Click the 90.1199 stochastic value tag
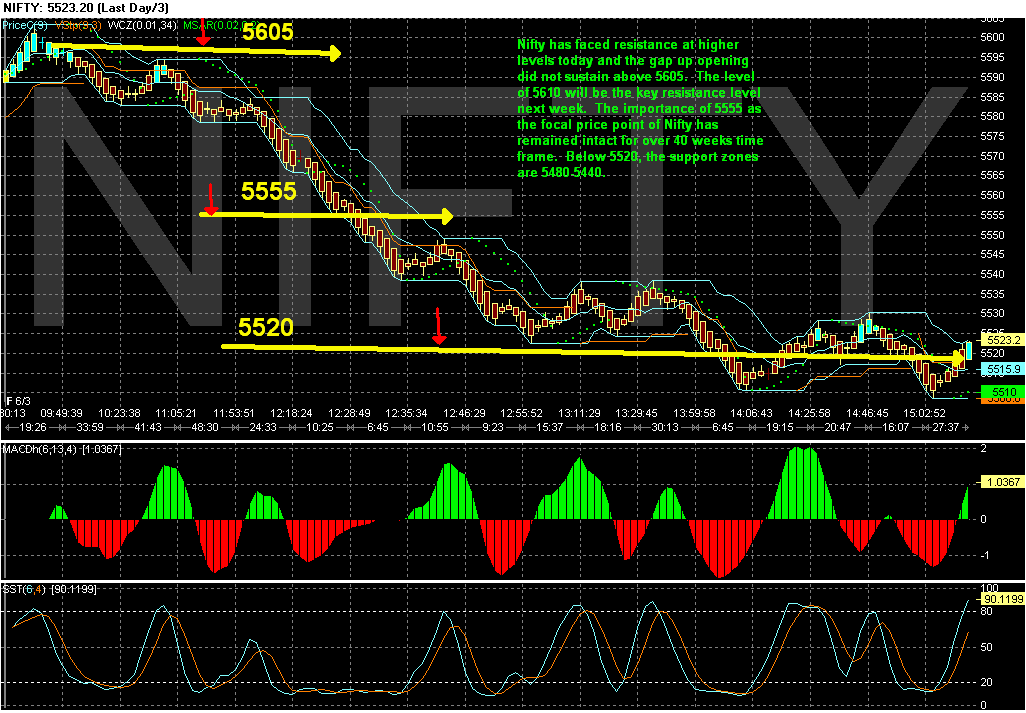Screen dimensions: 1026x713 (1002, 599)
